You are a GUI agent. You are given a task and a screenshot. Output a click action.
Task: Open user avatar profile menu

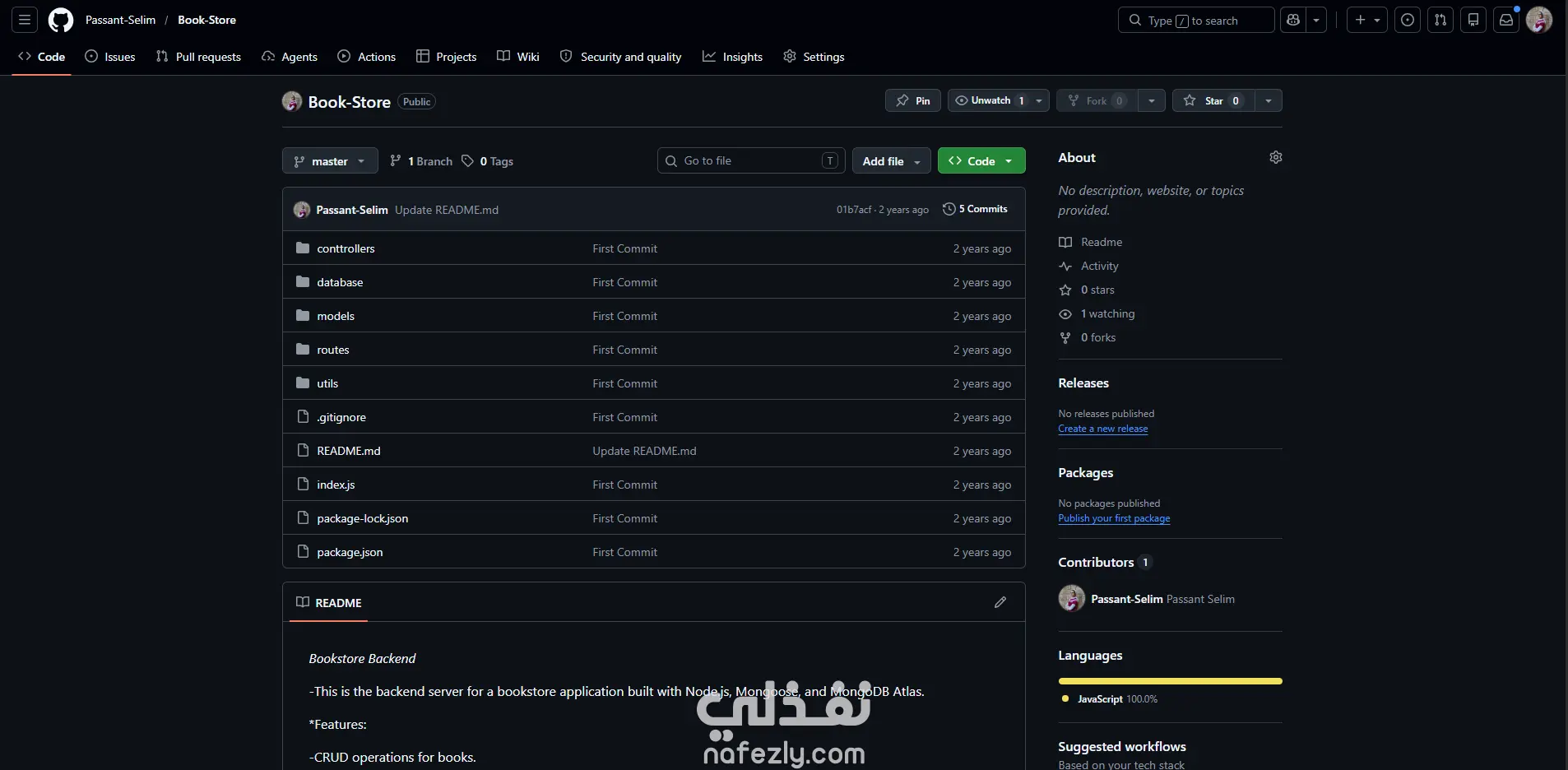[x=1539, y=20]
